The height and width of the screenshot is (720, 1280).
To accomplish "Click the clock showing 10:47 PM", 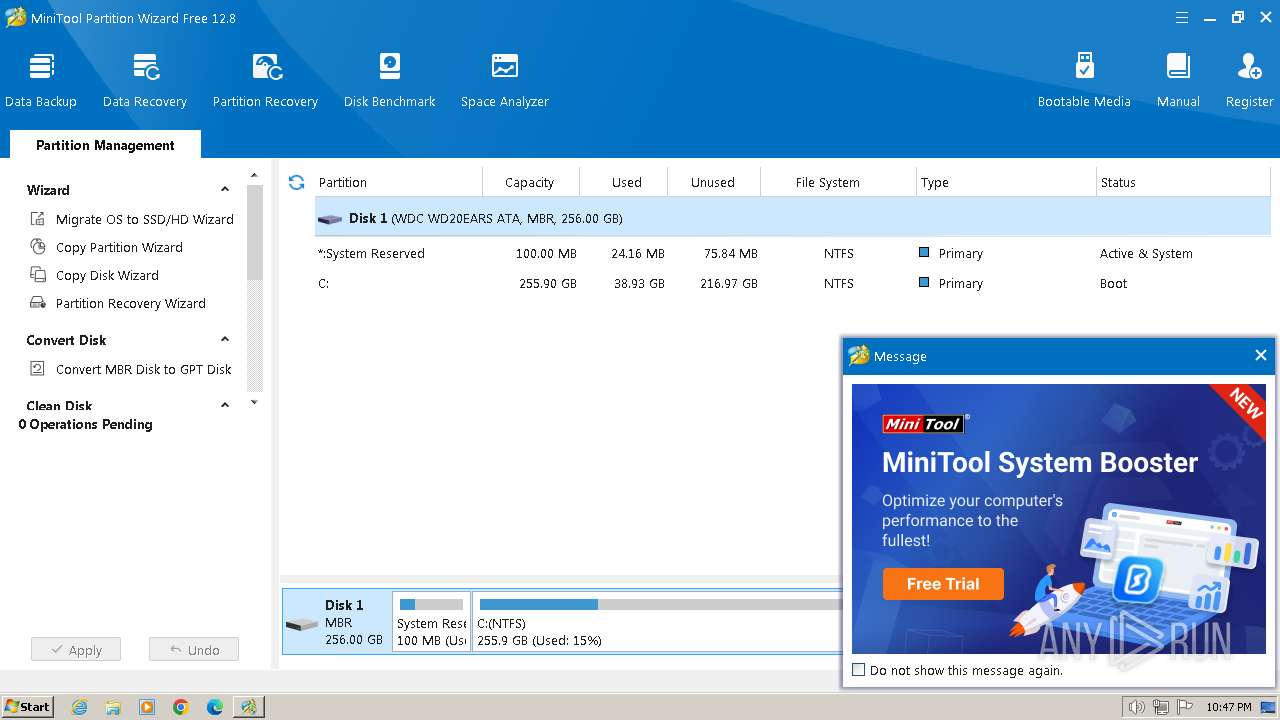I will (x=1229, y=707).
